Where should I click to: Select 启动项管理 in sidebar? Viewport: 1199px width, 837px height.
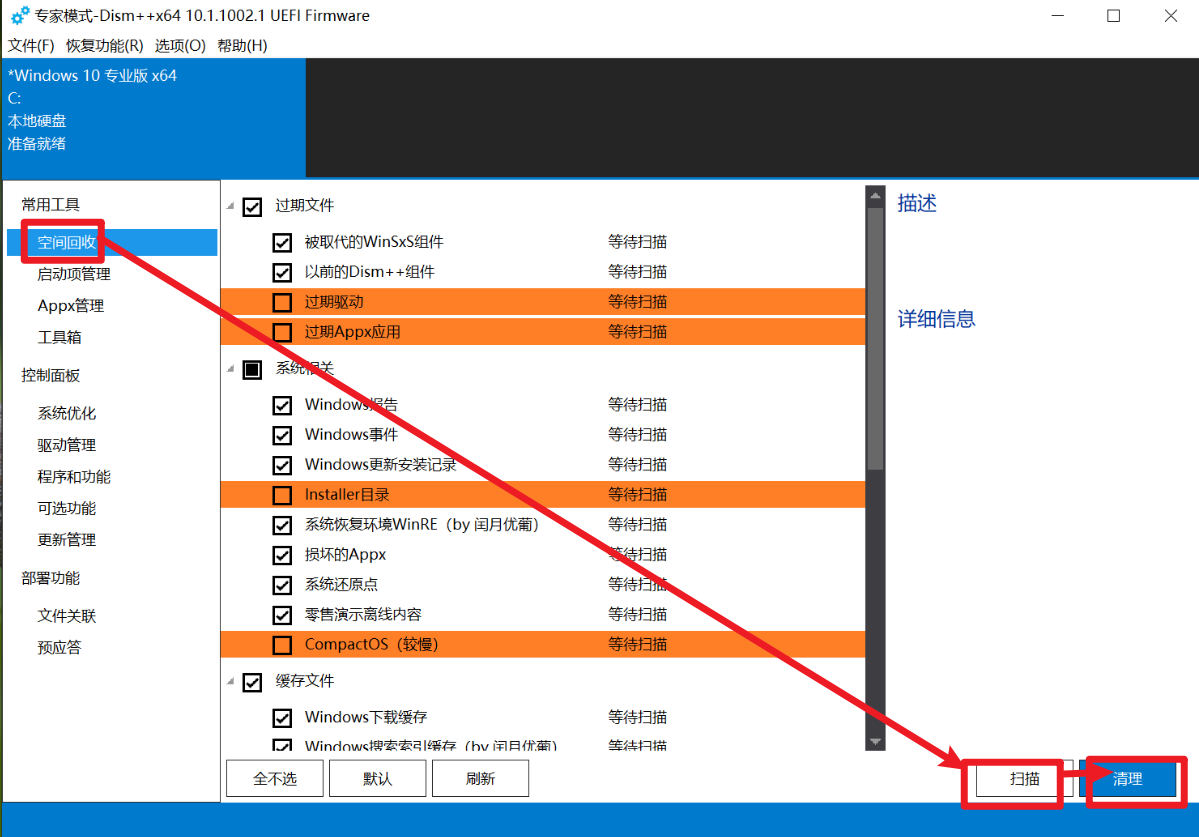point(74,274)
